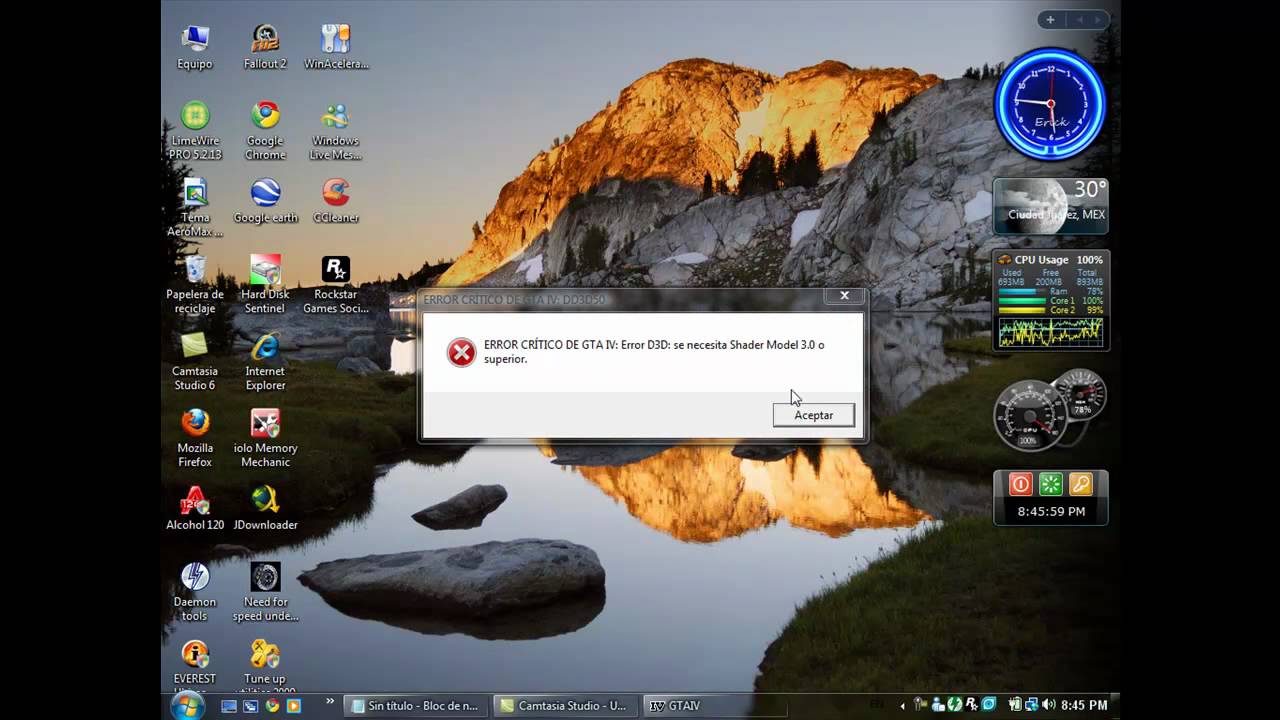This screenshot has height=720, width=1280.
Task: Launch Chrome from quick launch bar
Action: pos(272,706)
